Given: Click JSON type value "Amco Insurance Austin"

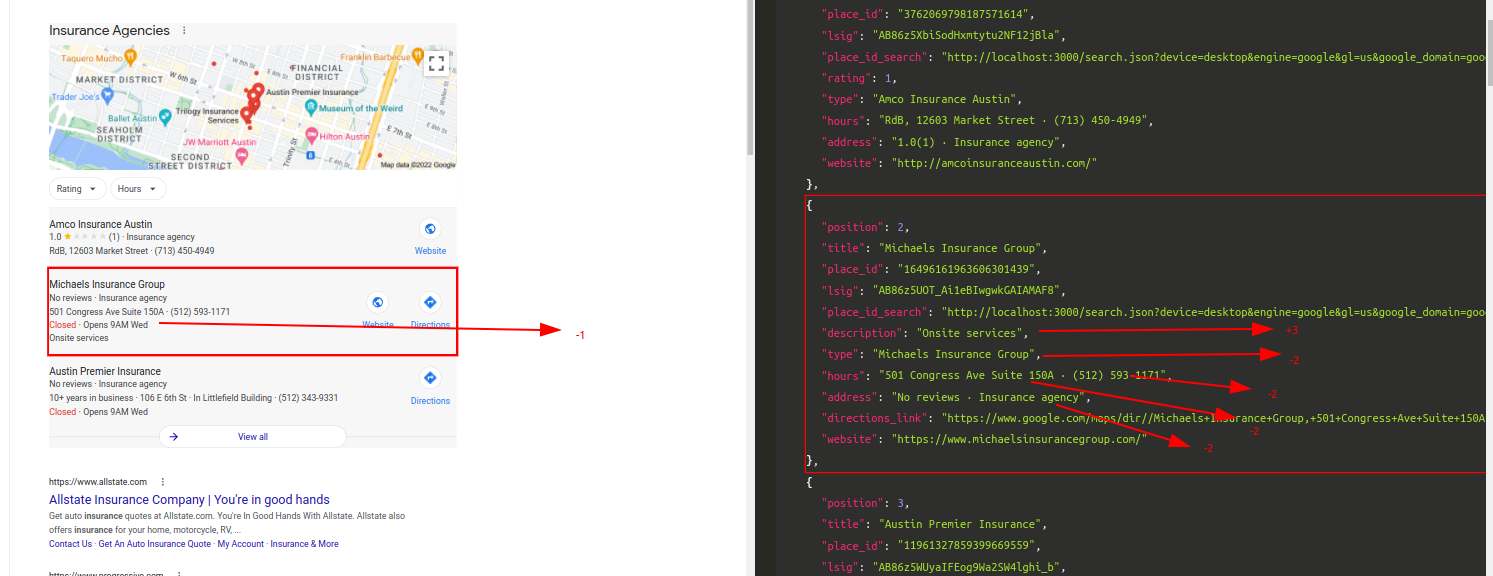Looking at the screenshot, I should pyautogui.click(x=945, y=99).
